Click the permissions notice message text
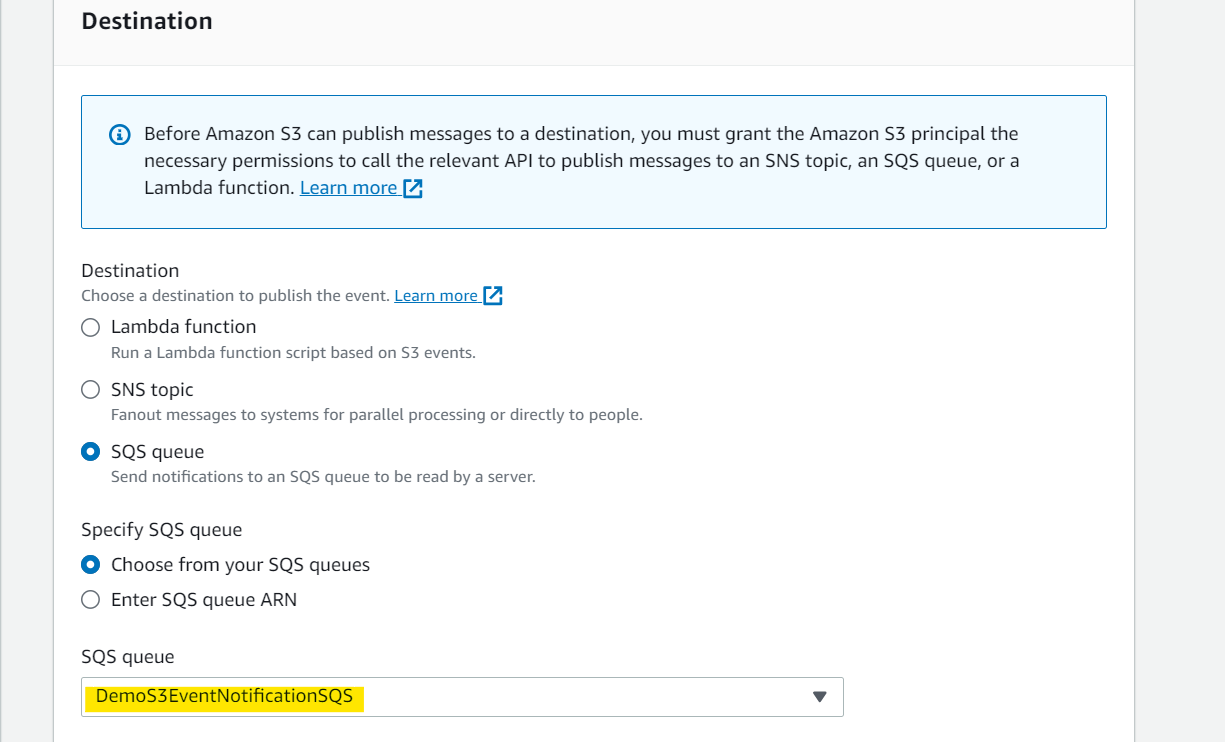The height and width of the screenshot is (742, 1225). [582, 160]
